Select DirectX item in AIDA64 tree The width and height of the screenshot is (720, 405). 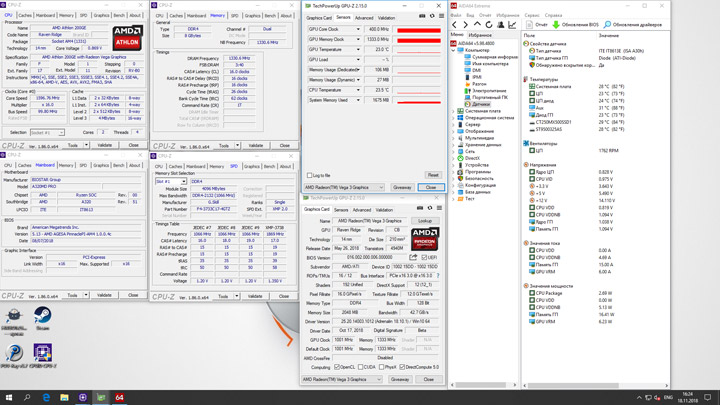click(468, 158)
